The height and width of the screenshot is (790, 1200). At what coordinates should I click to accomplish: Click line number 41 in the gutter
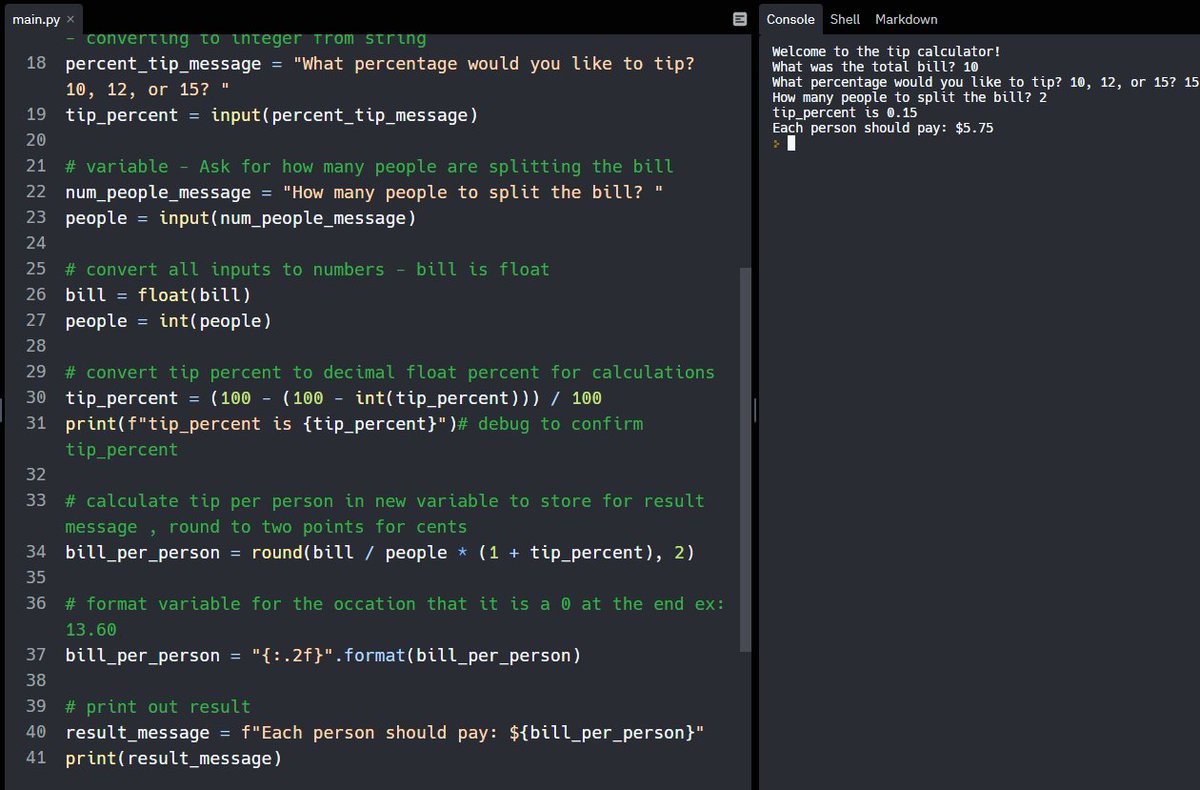click(36, 759)
